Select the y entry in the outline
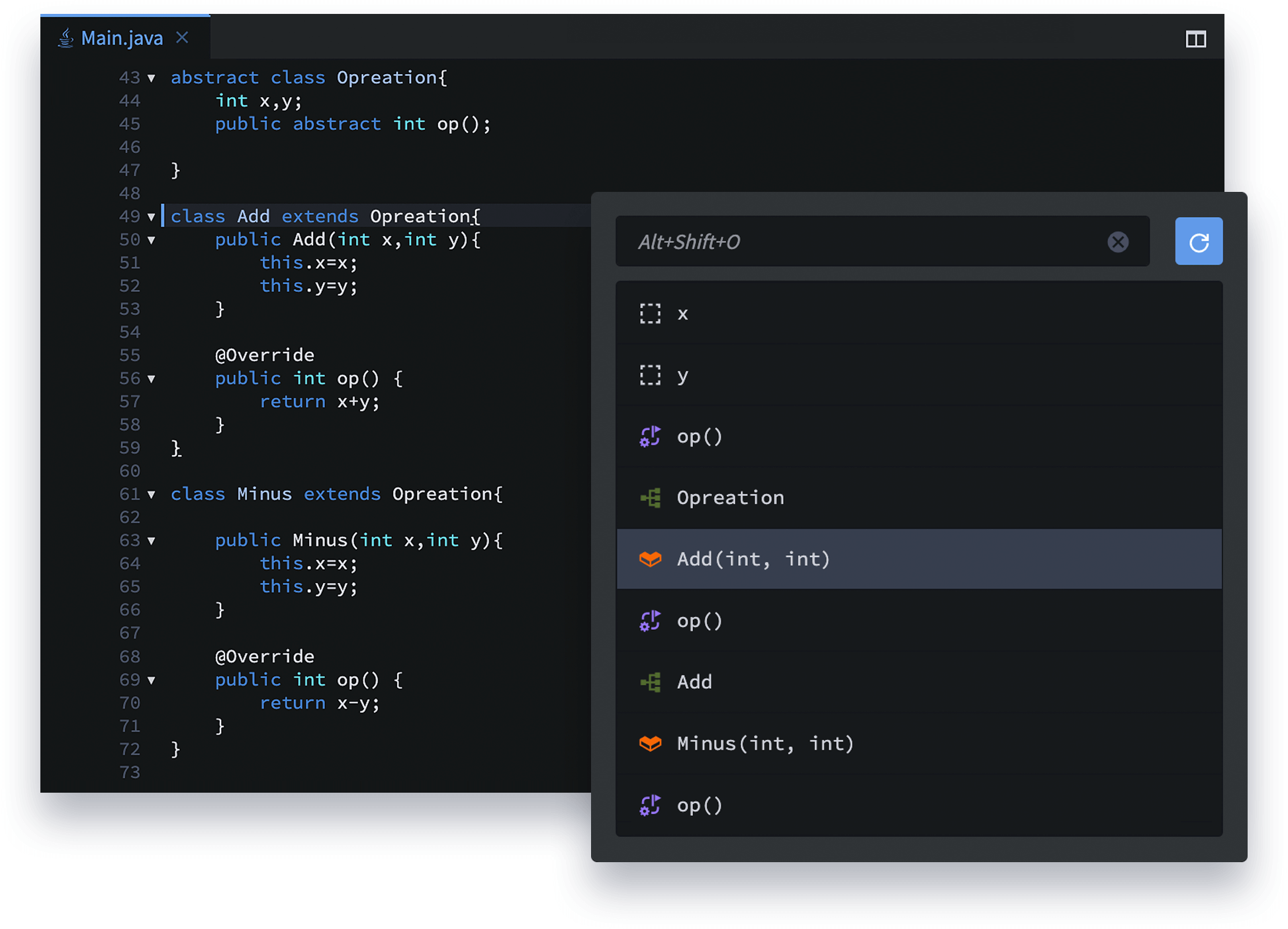The image size is (1288, 929). pyautogui.click(x=919, y=375)
